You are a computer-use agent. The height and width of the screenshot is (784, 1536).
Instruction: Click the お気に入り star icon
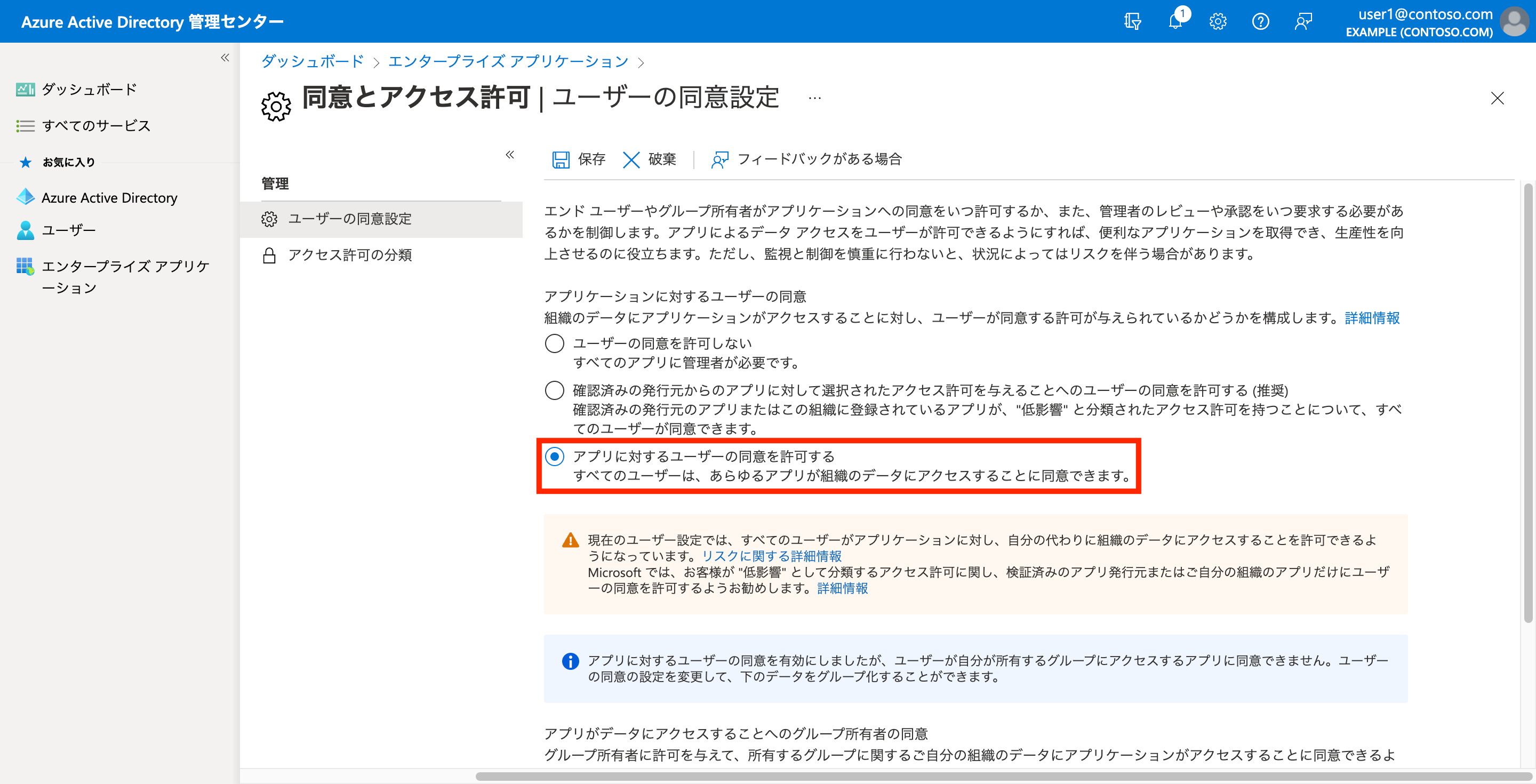tap(25, 162)
